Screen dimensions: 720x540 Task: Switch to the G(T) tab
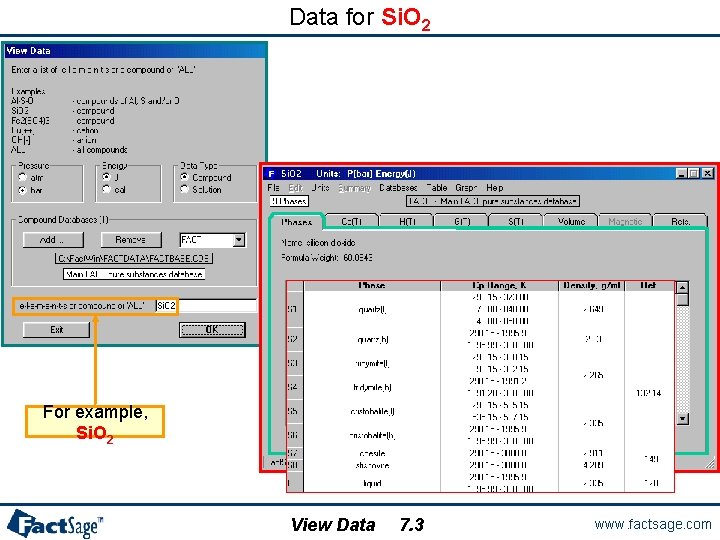[x=461, y=221]
